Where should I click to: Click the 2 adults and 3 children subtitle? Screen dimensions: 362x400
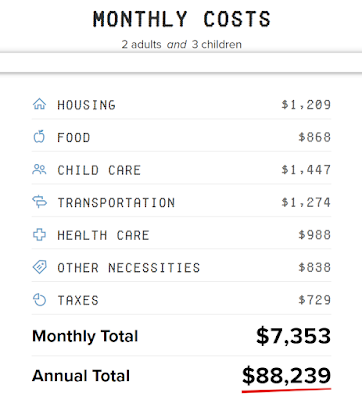[x=182, y=44]
